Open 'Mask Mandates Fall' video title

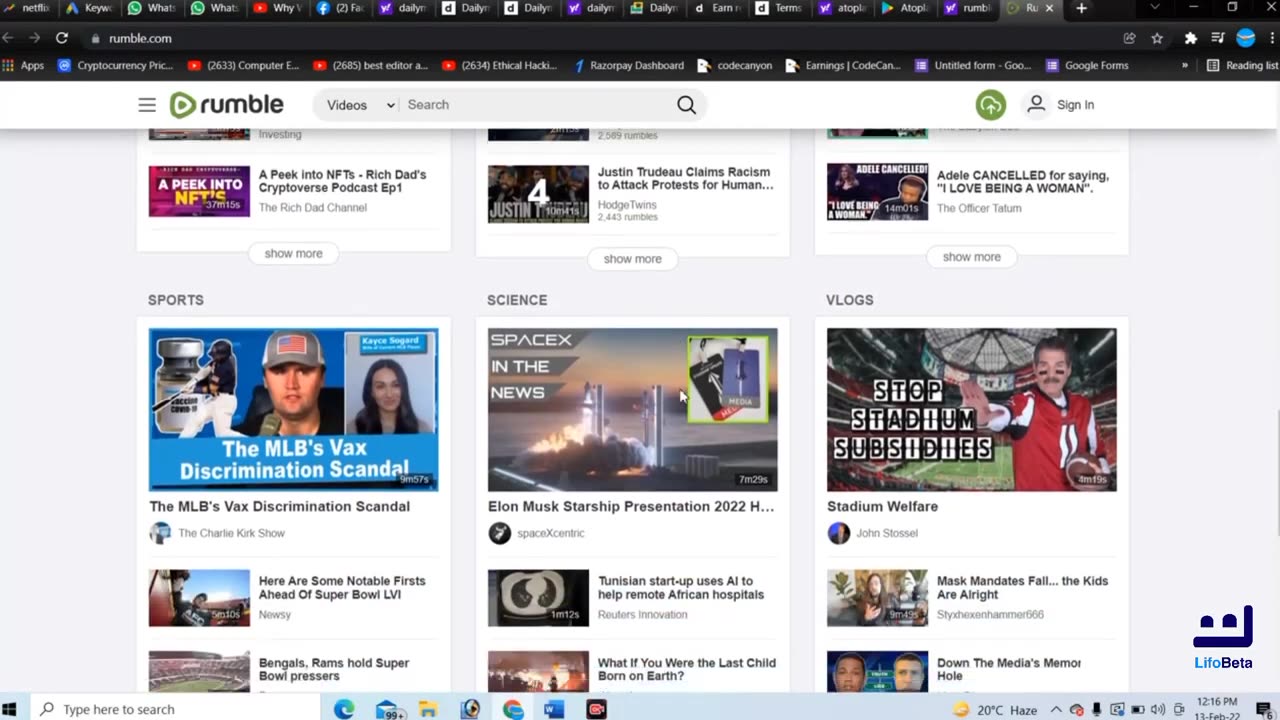tap(1023, 588)
